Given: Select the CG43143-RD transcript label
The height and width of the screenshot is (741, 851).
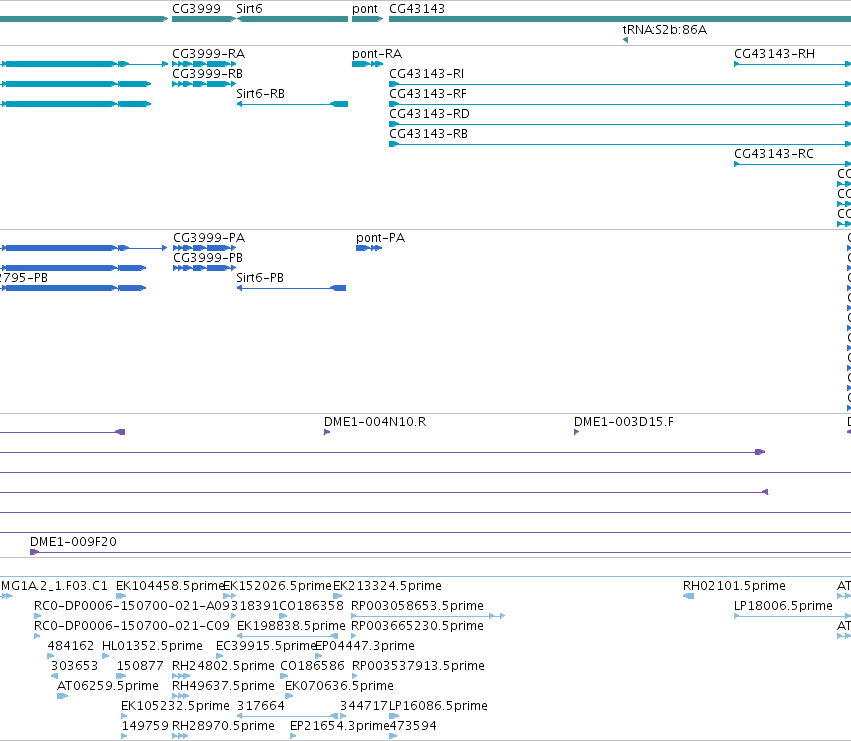Looking at the screenshot, I should [429, 114].
